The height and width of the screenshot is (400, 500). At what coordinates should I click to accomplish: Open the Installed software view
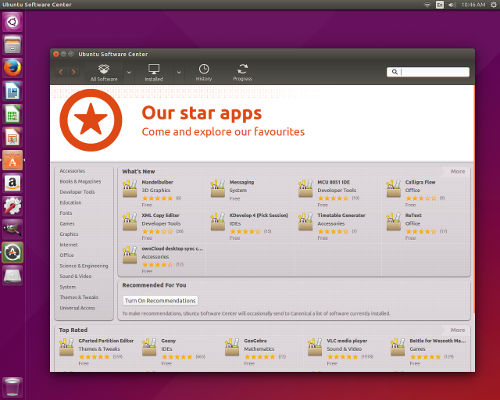click(154, 73)
